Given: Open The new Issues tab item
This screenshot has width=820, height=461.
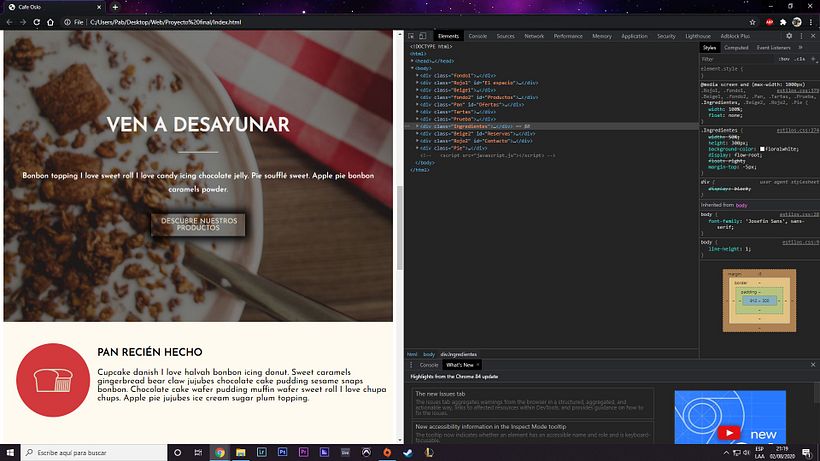Looking at the screenshot, I should [x=533, y=404].
